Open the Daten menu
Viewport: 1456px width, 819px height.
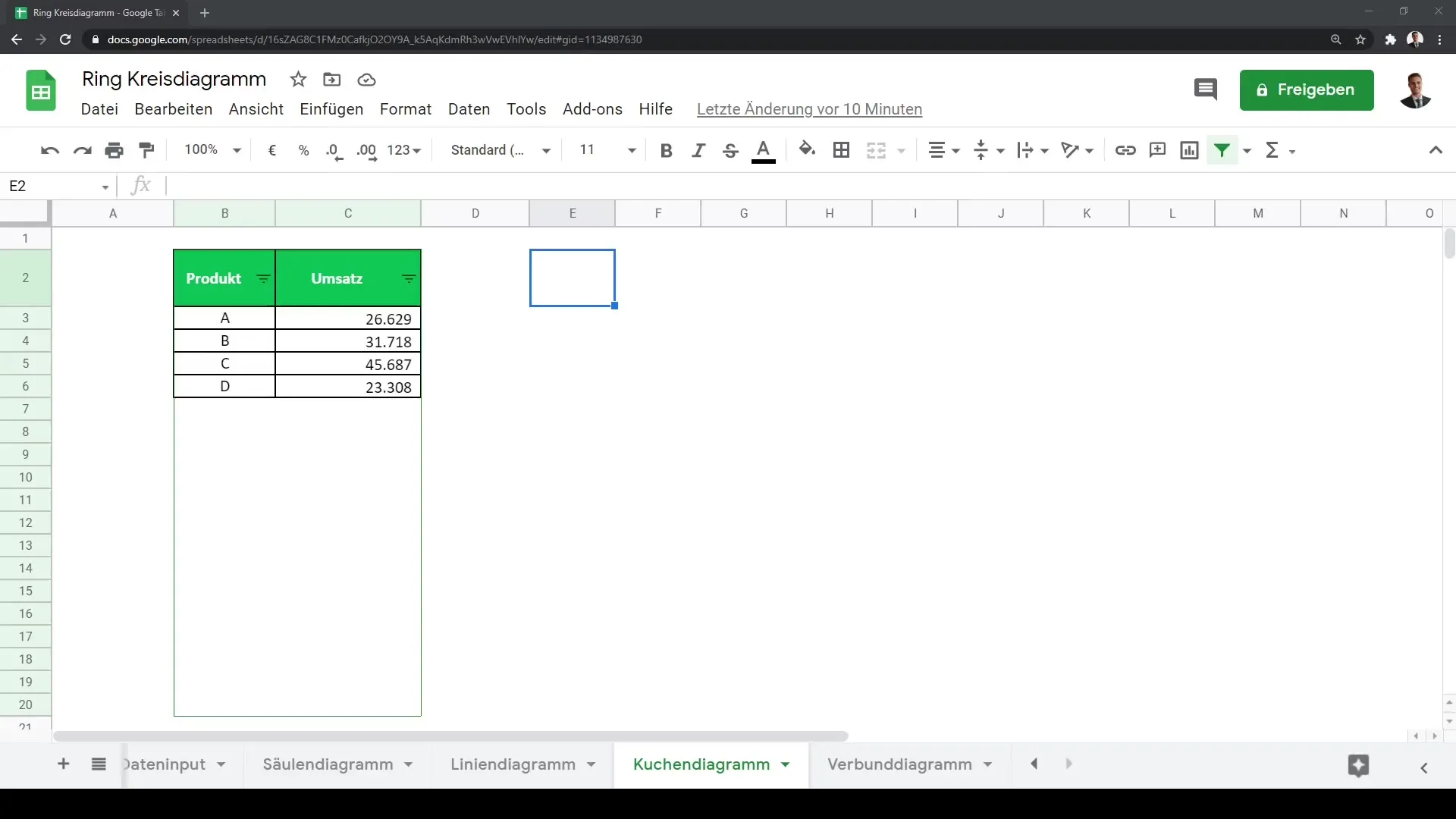(469, 109)
